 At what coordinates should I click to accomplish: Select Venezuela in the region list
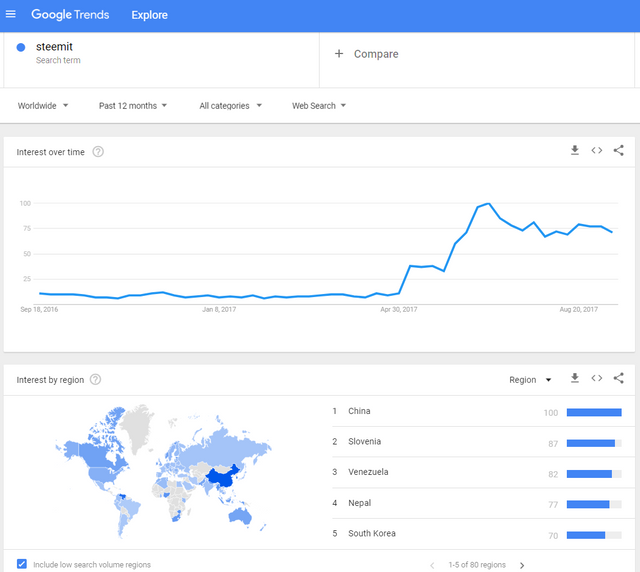483,472
